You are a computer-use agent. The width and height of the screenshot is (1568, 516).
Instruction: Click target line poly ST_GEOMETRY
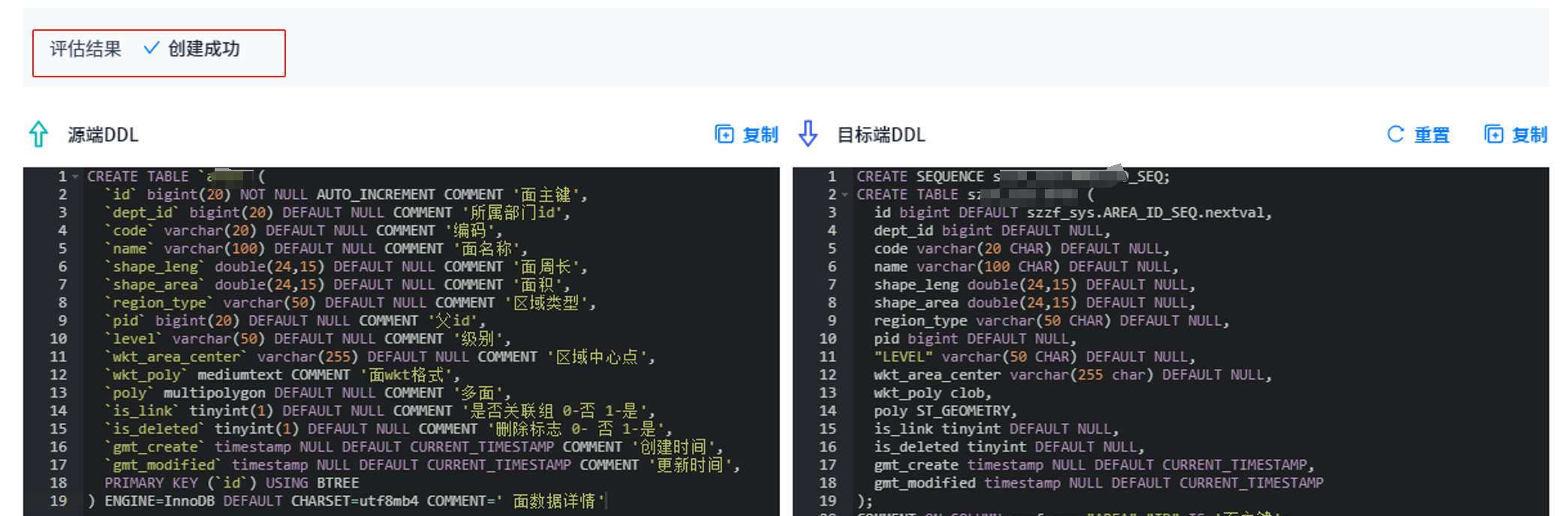pos(945,411)
